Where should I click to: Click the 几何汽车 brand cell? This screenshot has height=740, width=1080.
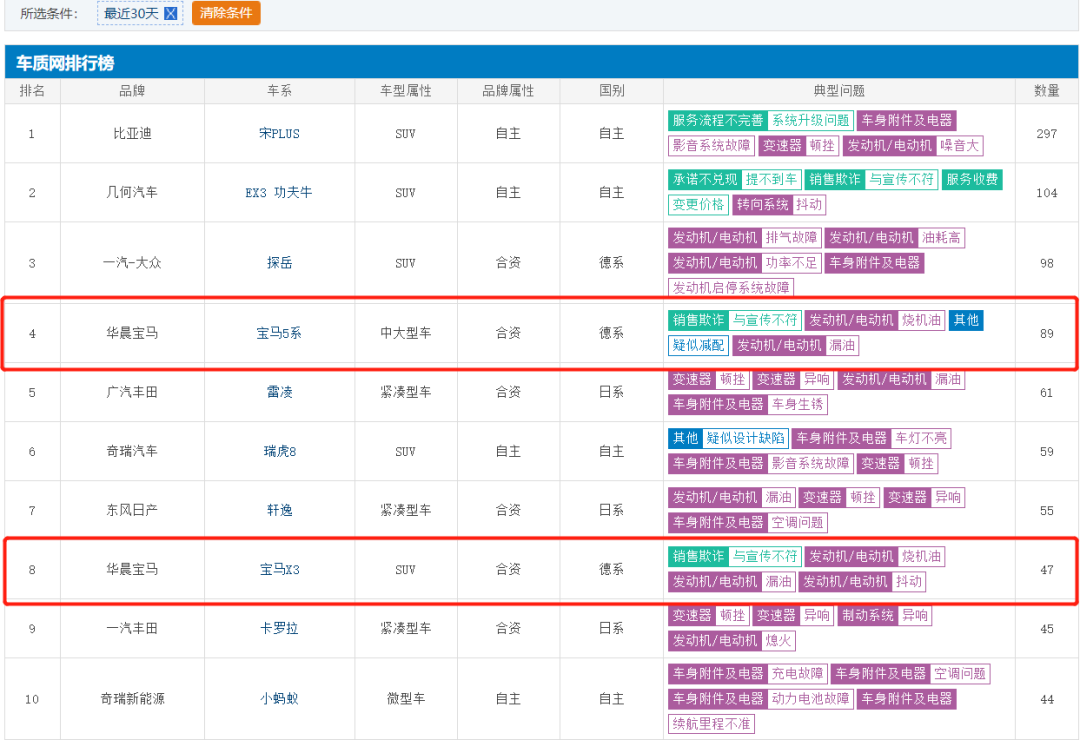(x=132, y=192)
